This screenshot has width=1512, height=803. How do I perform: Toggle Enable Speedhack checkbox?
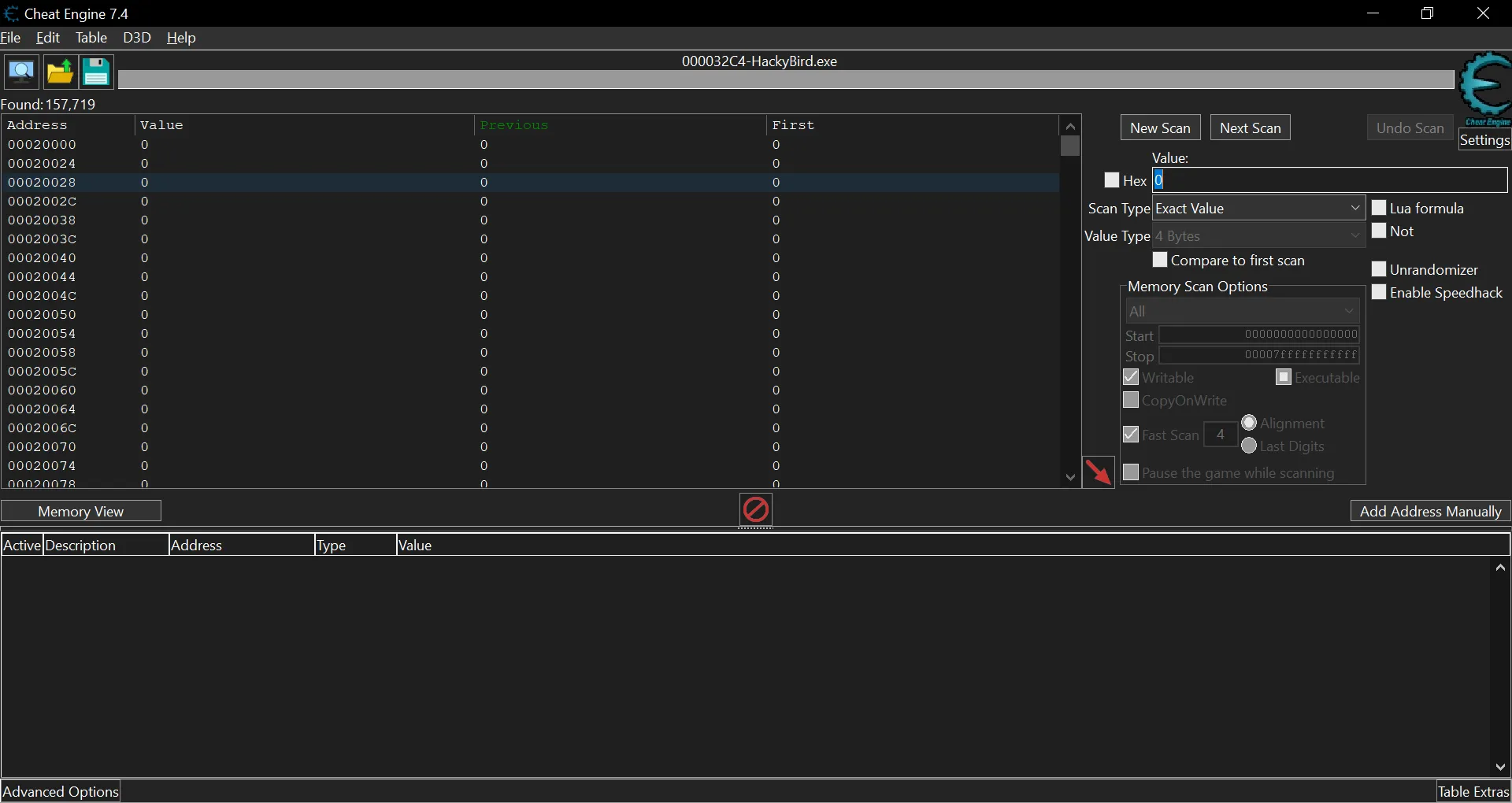click(x=1379, y=292)
